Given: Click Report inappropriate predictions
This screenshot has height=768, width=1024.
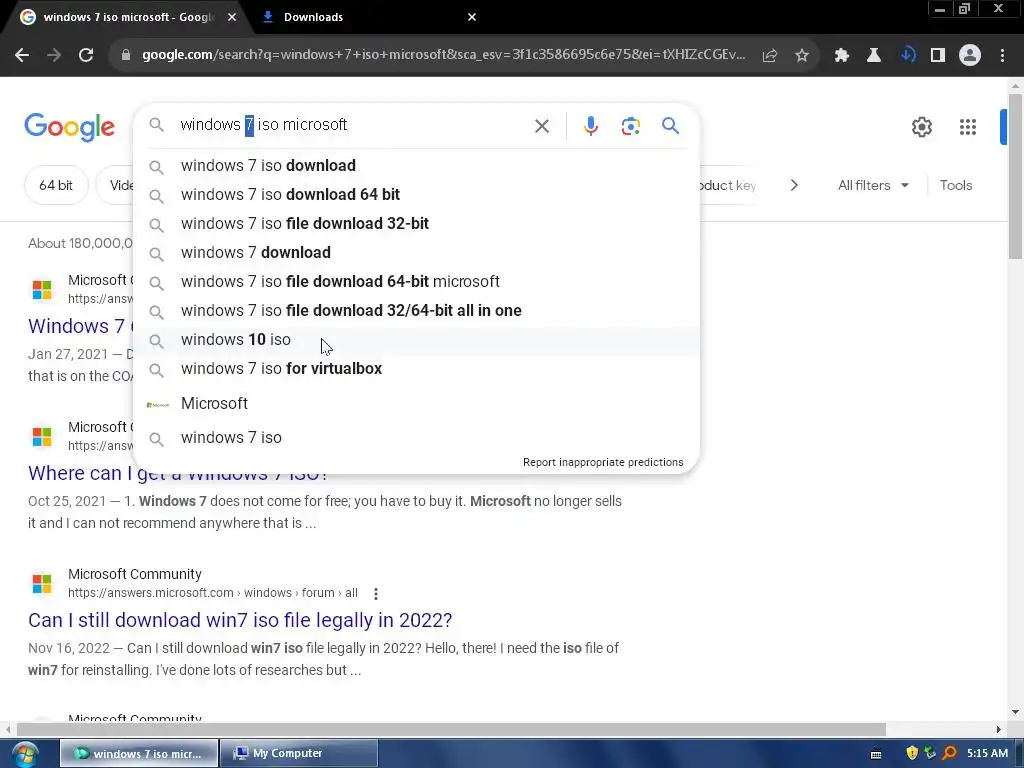Looking at the screenshot, I should 603,462.
